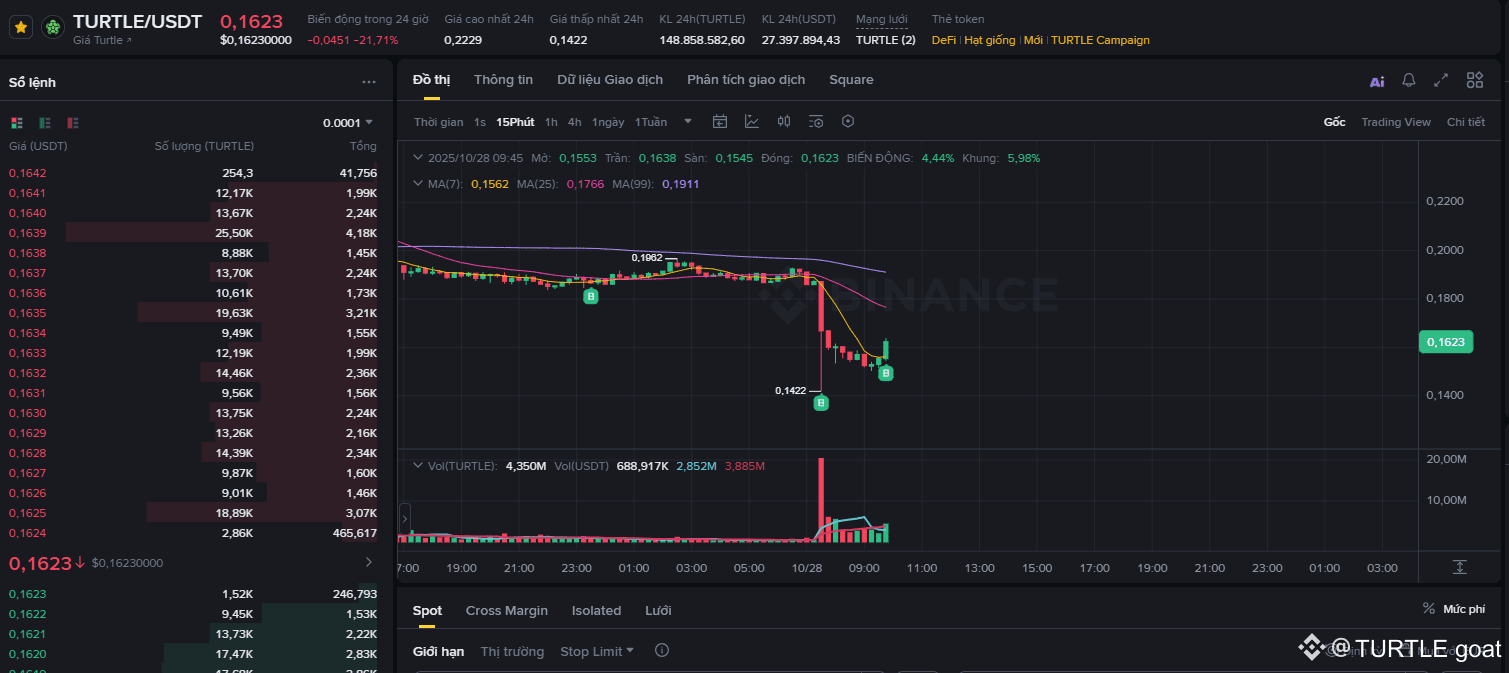The height and width of the screenshot is (673, 1509).
Task: Expand chart to fullscreen
Action: (x=1441, y=81)
